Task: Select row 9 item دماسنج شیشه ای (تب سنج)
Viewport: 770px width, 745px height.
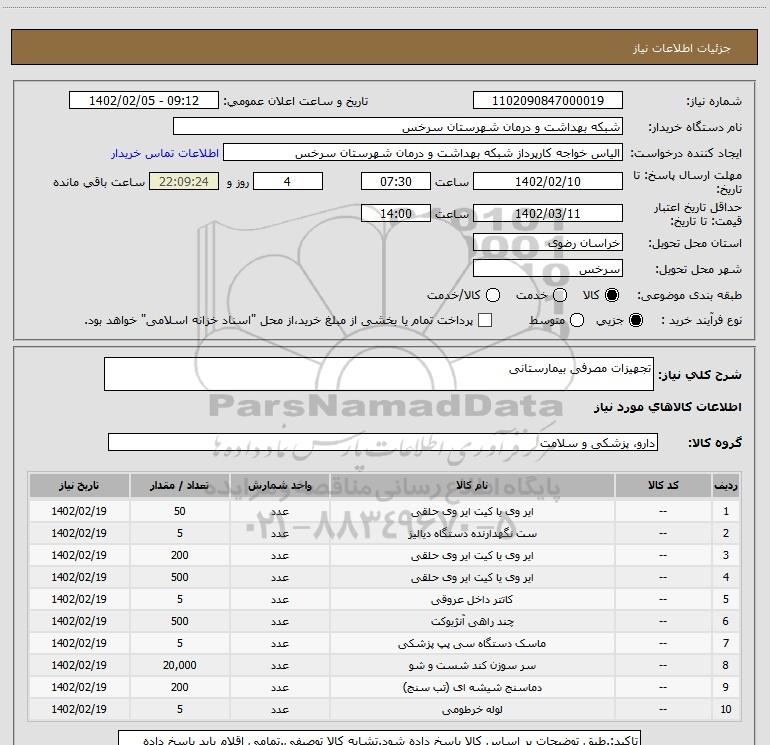Action: [x=472, y=687]
